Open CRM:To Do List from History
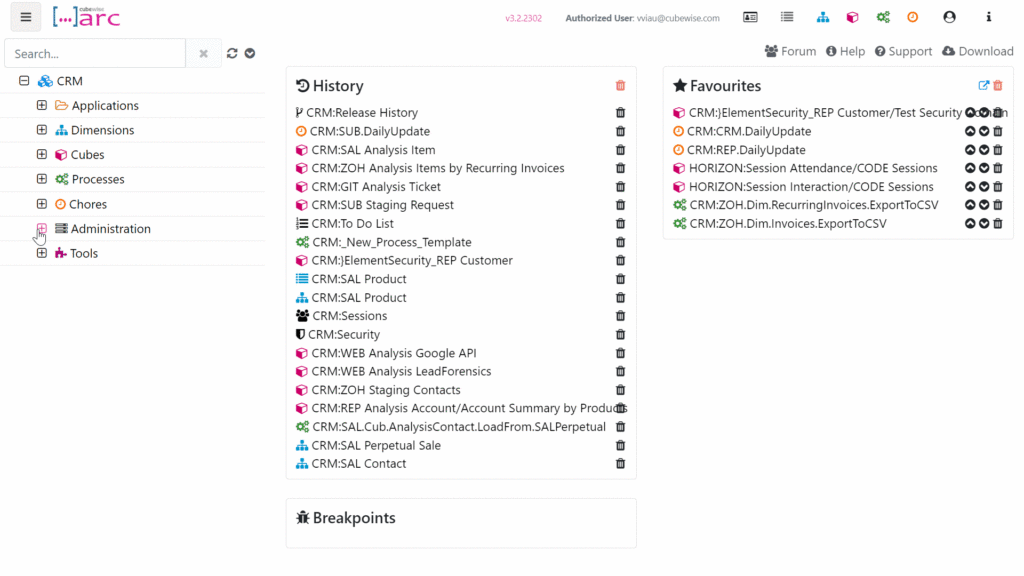 (352, 224)
